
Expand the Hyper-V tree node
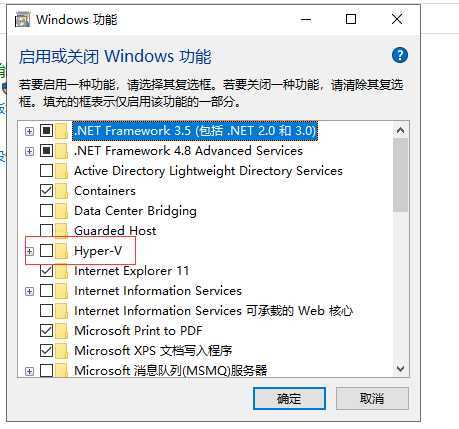(x=29, y=251)
